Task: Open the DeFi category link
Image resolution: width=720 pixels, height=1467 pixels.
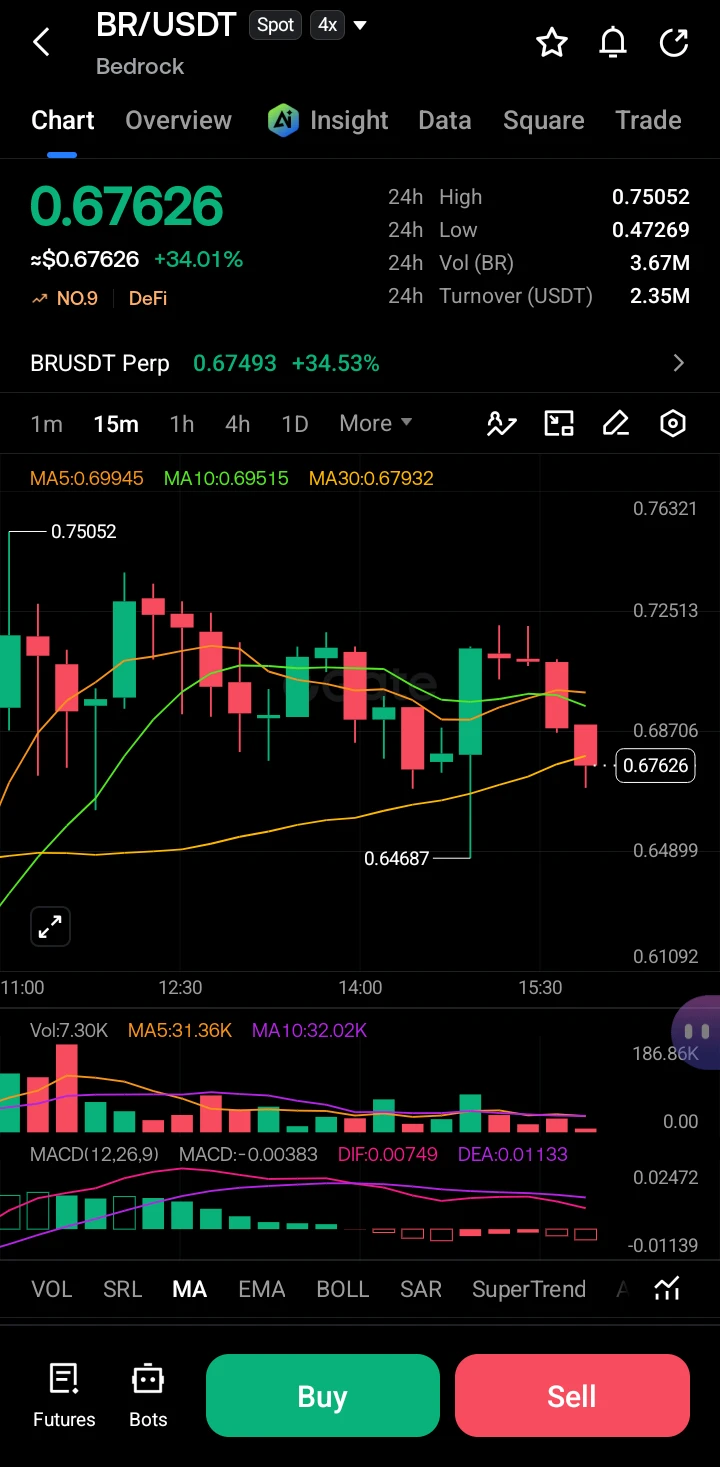Action: point(148,298)
